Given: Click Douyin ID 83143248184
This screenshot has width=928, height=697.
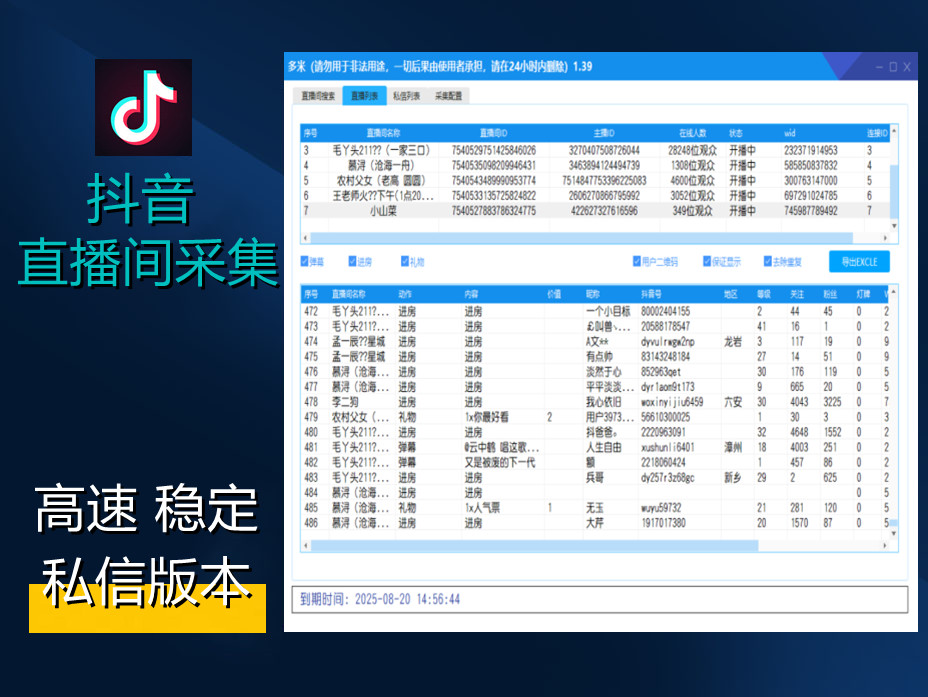Looking at the screenshot, I should point(665,357).
